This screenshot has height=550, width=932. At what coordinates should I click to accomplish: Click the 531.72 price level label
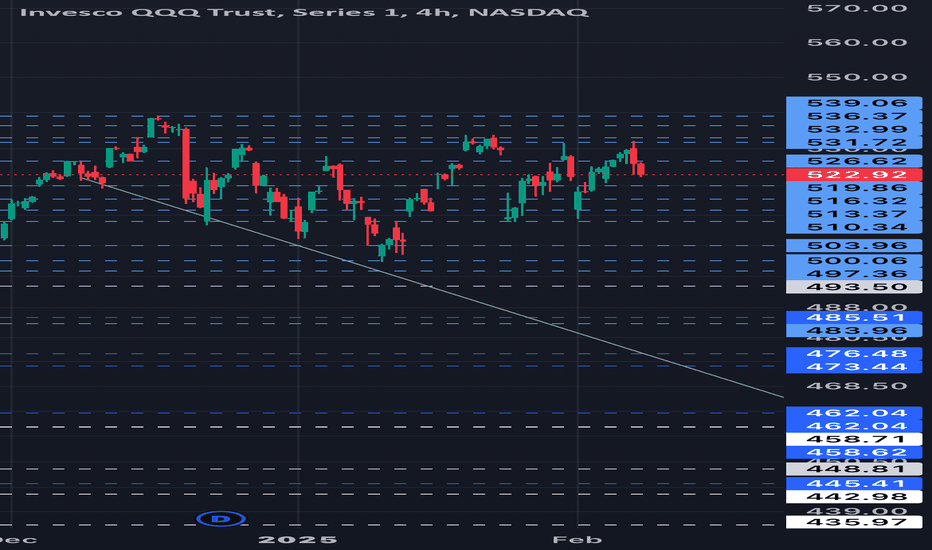tap(854, 142)
